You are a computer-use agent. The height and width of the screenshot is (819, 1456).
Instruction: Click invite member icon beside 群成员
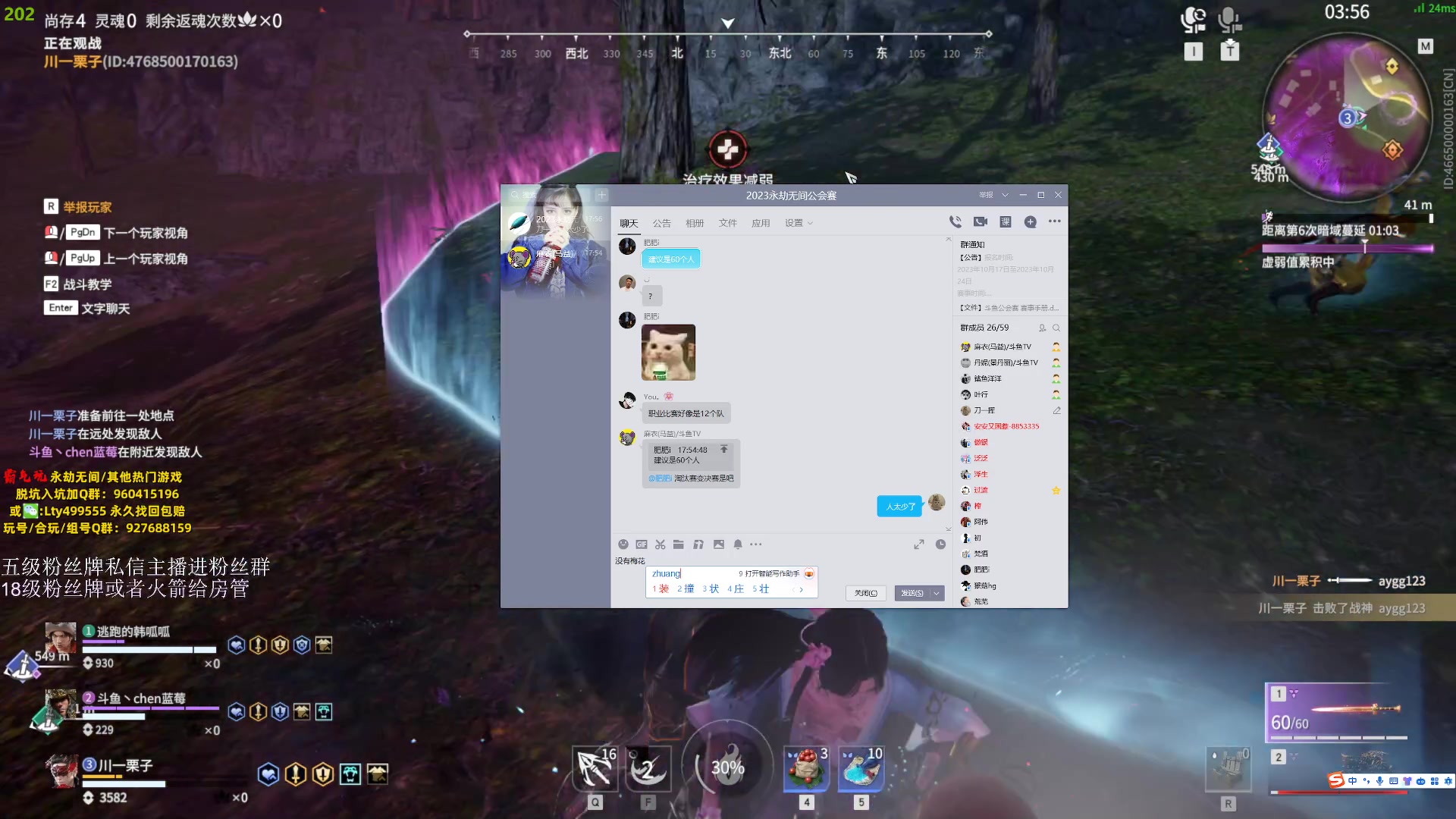(x=1042, y=328)
